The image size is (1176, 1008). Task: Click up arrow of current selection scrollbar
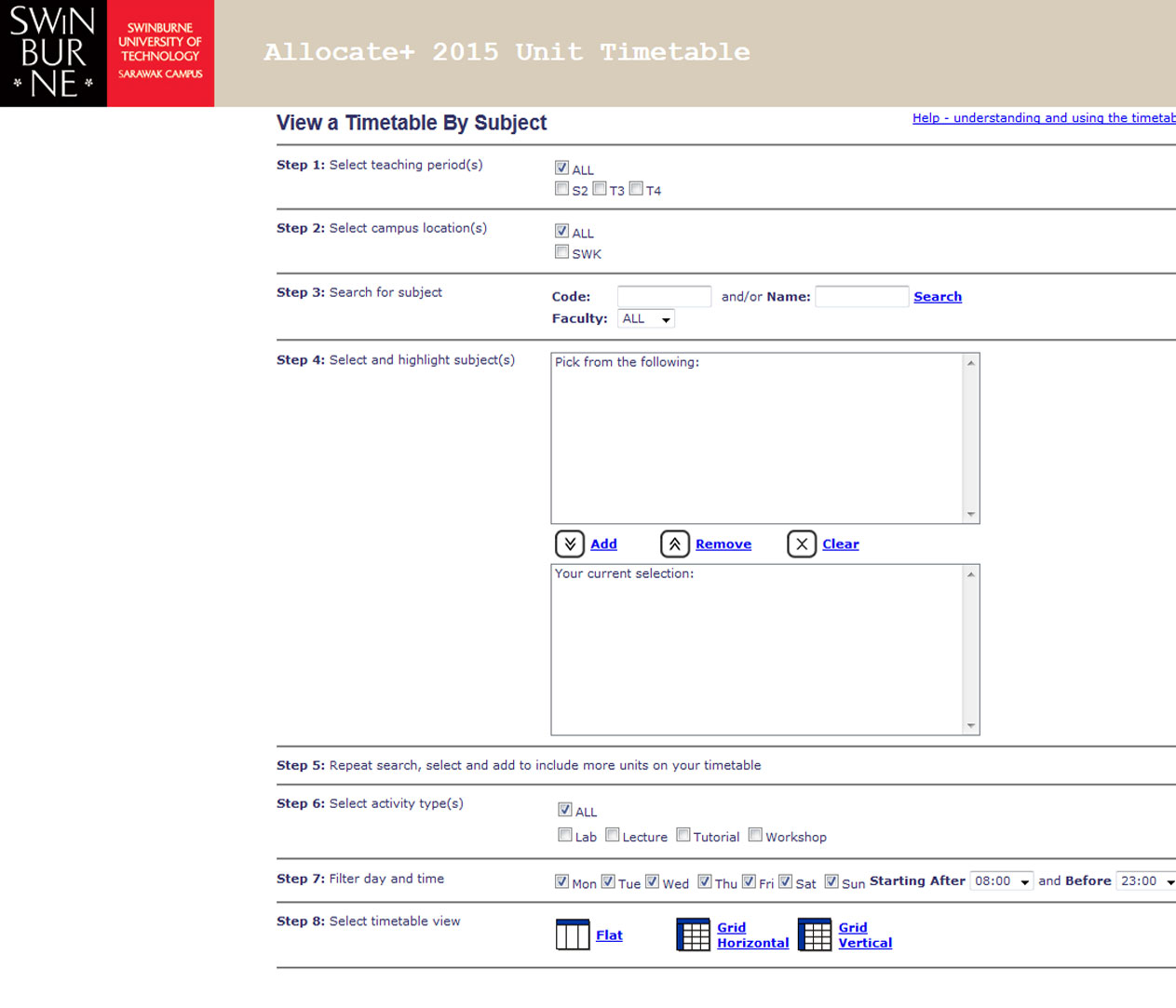click(971, 574)
